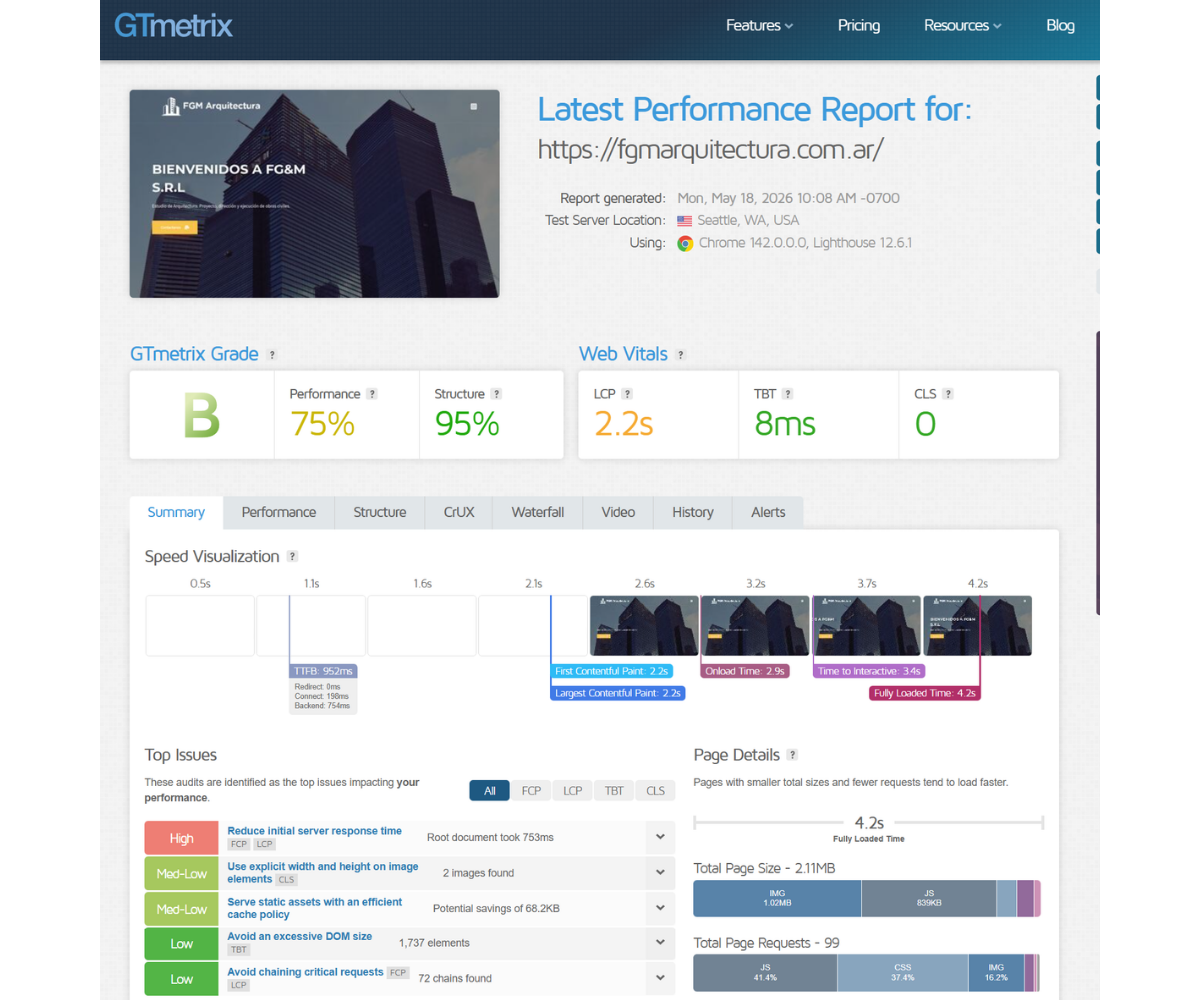Open Use explicit width and height link
The width and height of the screenshot is (1200, 1000).
pyautogui.click(x=323, y=873)
